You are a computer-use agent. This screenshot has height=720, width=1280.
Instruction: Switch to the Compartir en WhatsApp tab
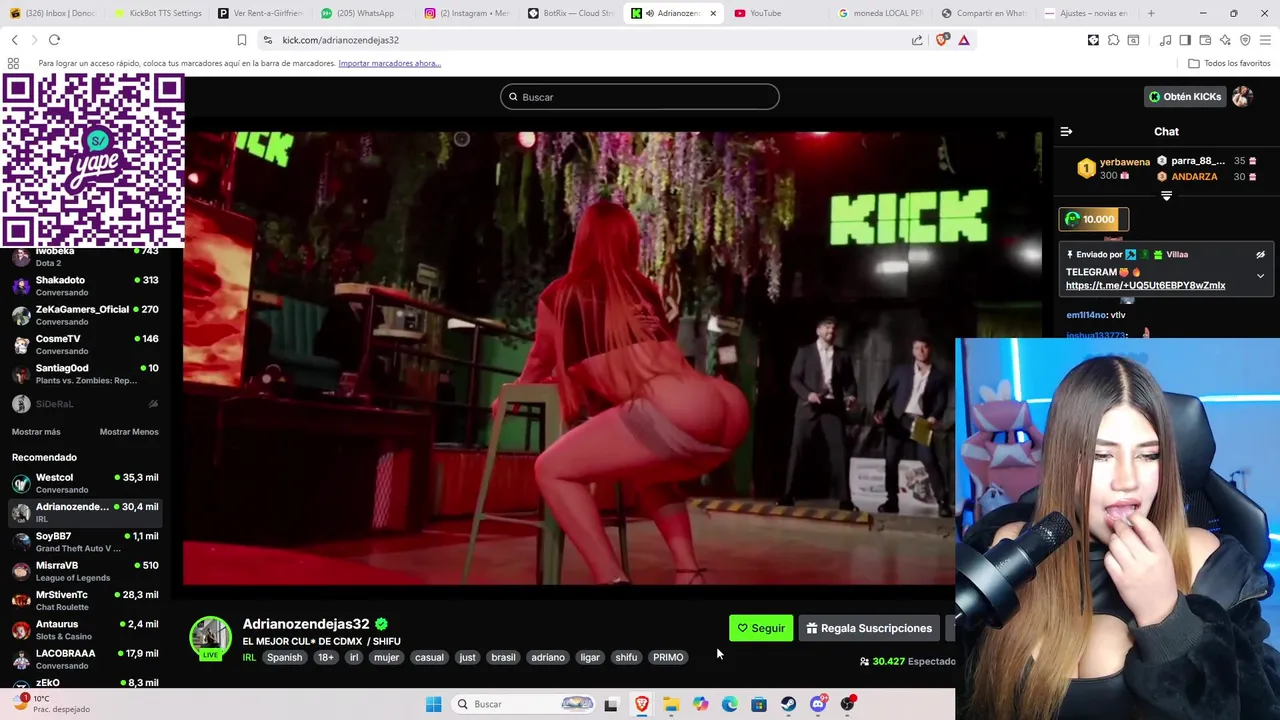986,13
